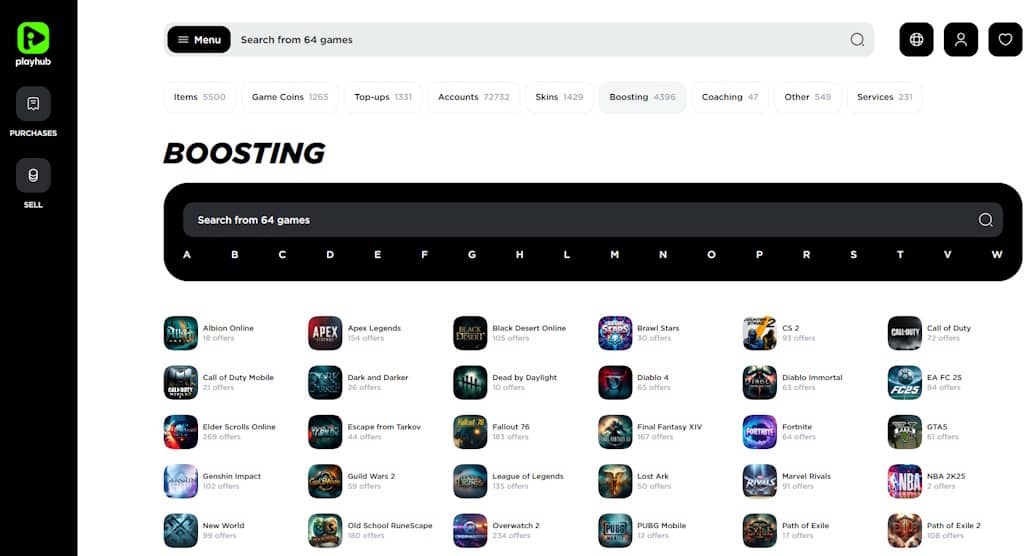Filter games by letter W
The image size is (1024, 556).
click(x=997, y=255)
